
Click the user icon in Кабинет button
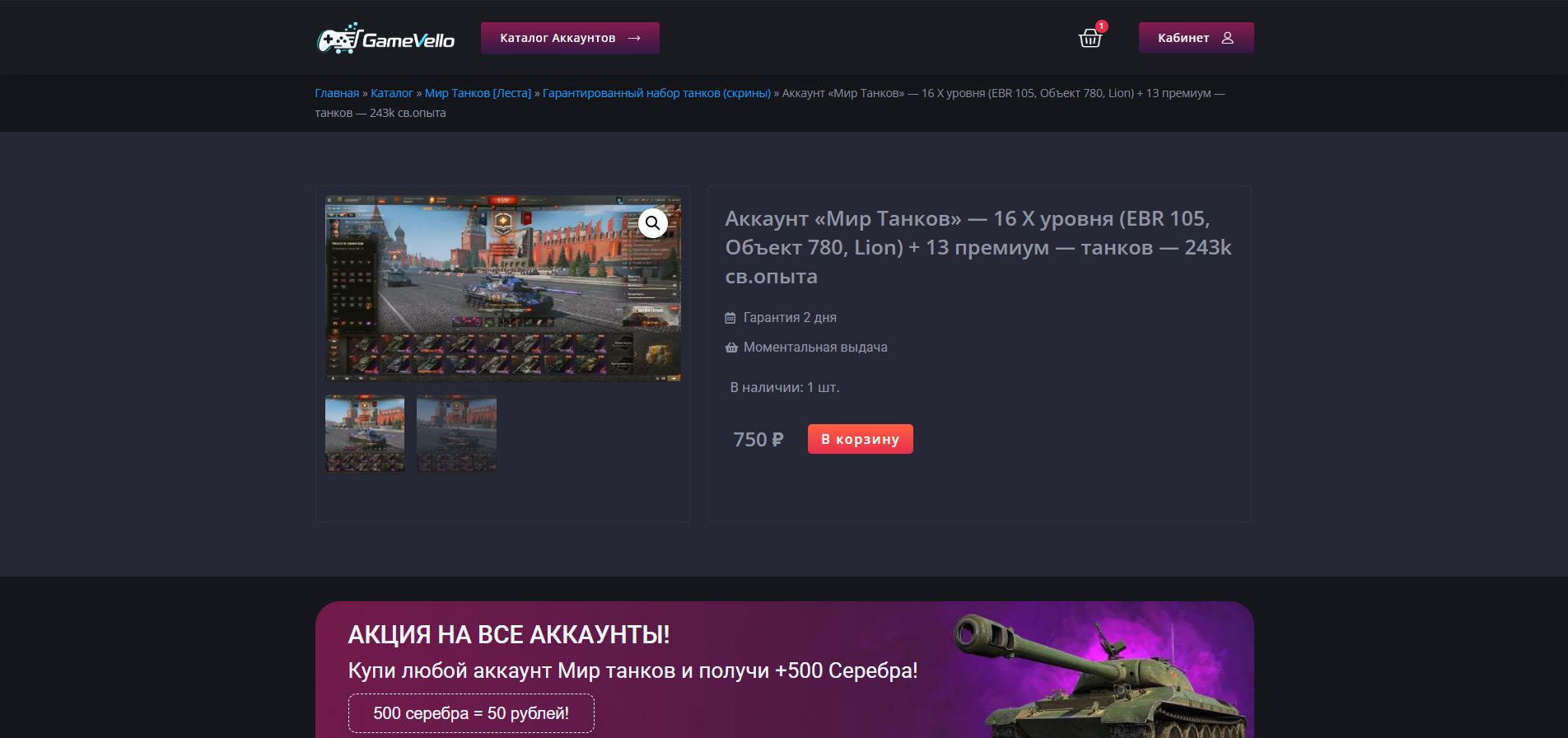[1227, 38]
